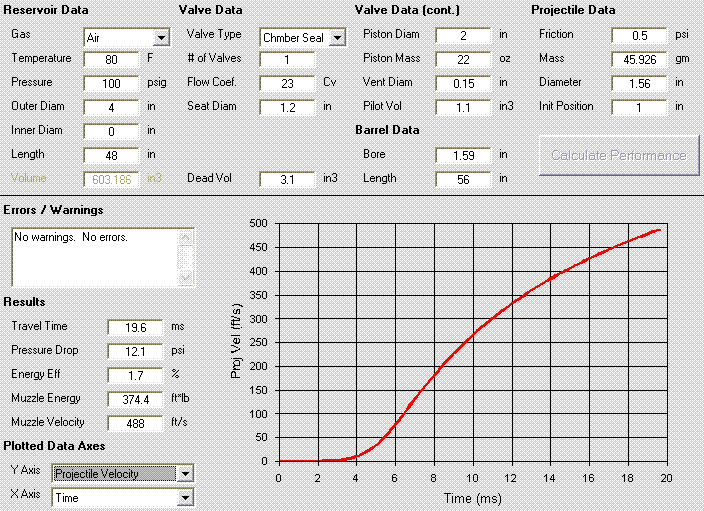
Task: Select the Energy Eff result 1.7
Action: tap(135, 375)
